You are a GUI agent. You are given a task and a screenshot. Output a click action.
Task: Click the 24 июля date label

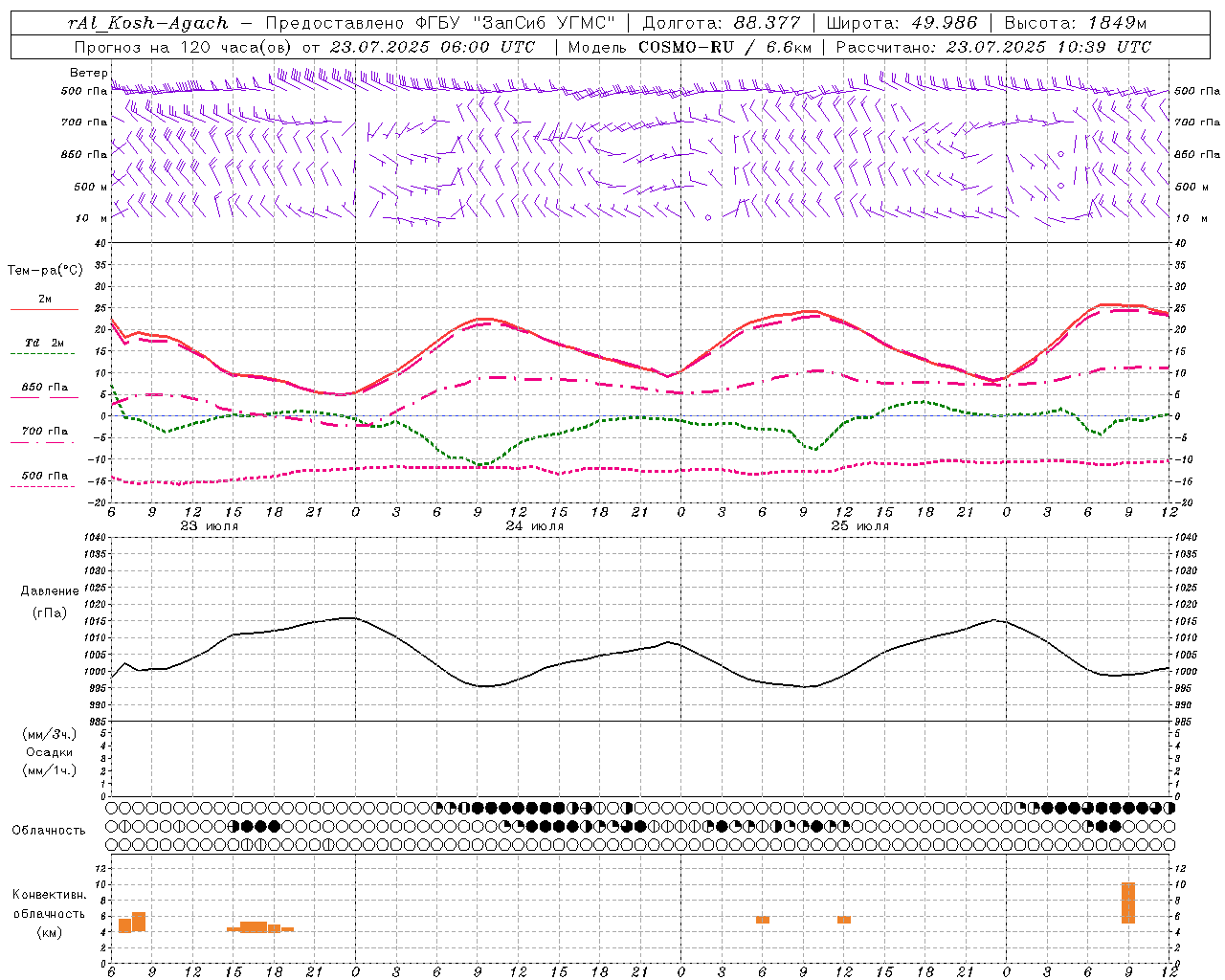click(534, 526)
